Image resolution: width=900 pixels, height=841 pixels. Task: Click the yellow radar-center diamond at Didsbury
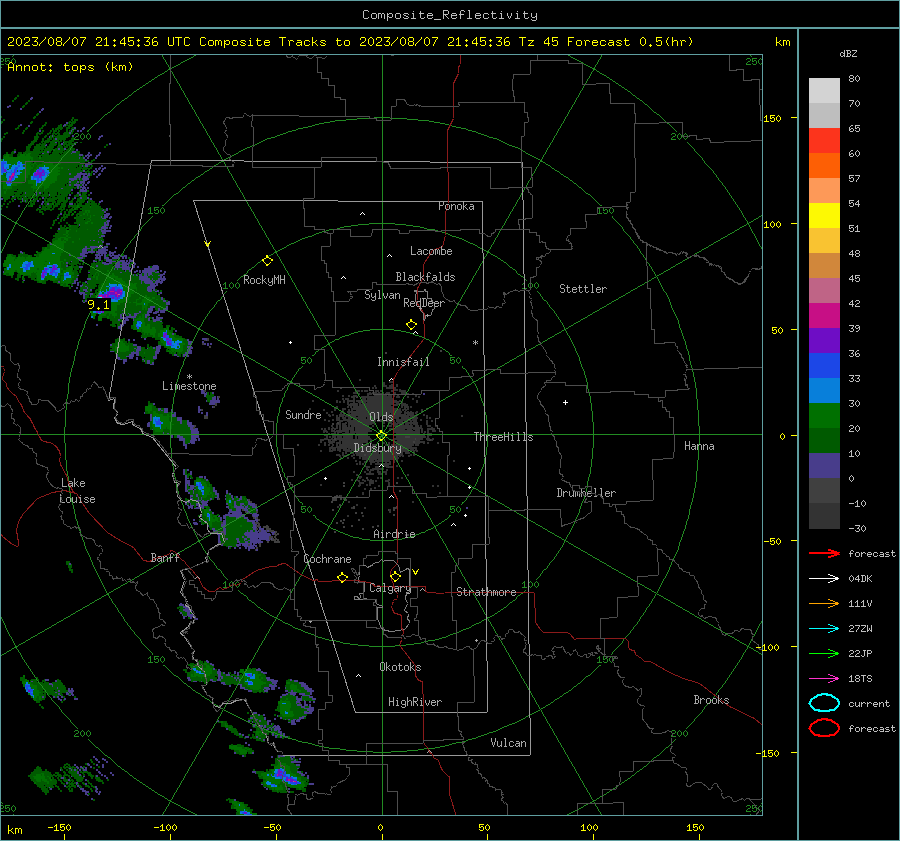click(381, 435)
